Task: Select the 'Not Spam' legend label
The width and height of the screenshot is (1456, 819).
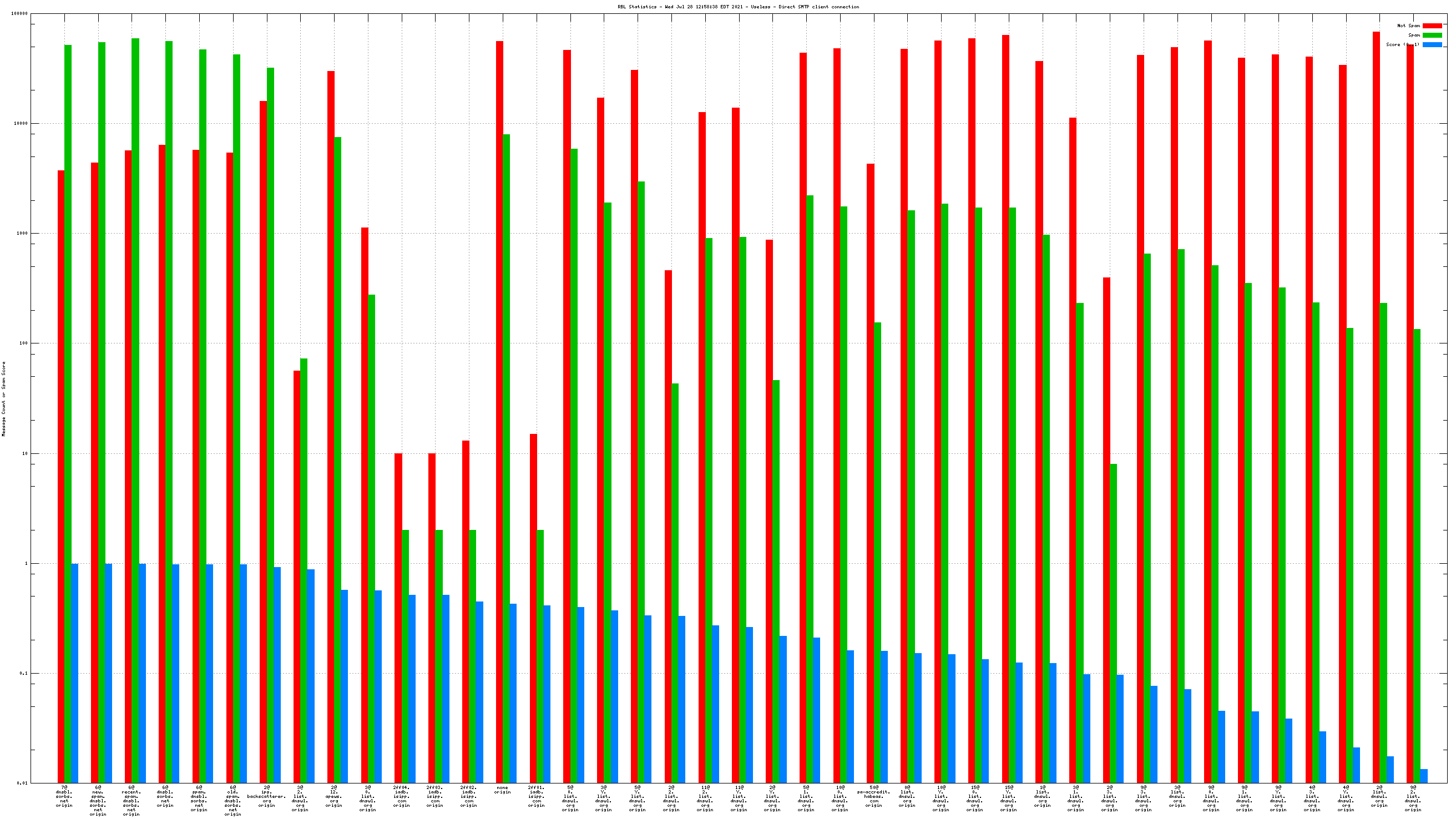Action: [x=1408, y=26]
